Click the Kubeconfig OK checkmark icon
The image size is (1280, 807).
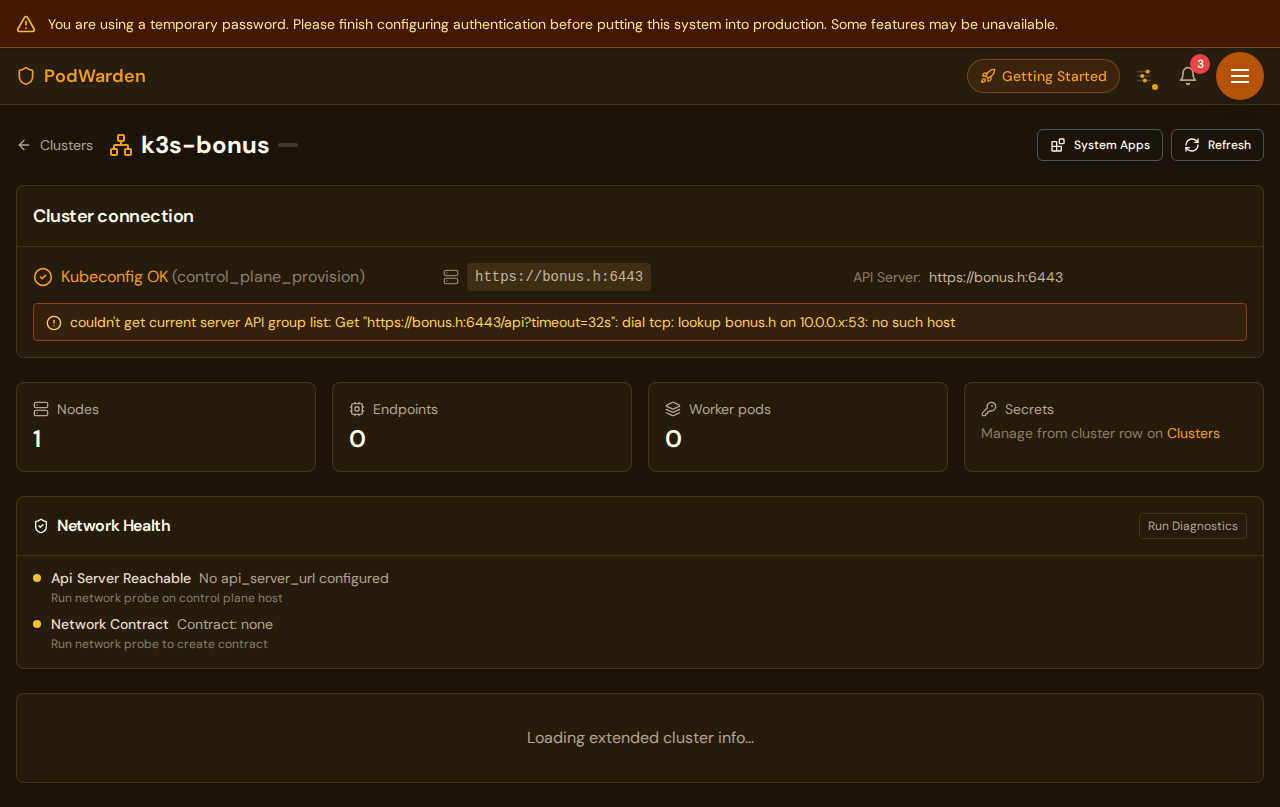[42, 276]
